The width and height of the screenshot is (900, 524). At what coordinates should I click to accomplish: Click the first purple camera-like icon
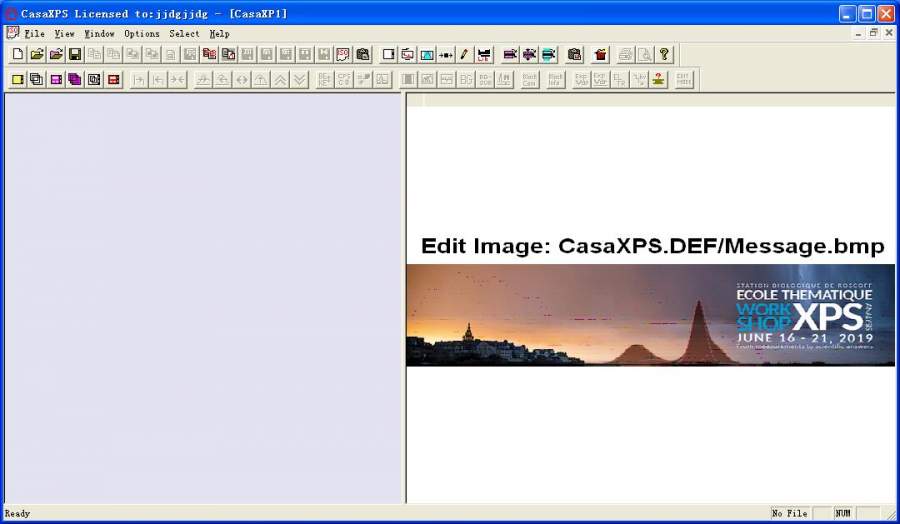[510, 55]
